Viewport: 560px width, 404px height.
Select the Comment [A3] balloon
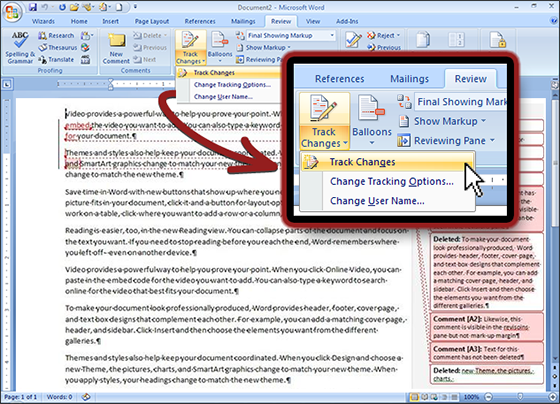(487, 353)
